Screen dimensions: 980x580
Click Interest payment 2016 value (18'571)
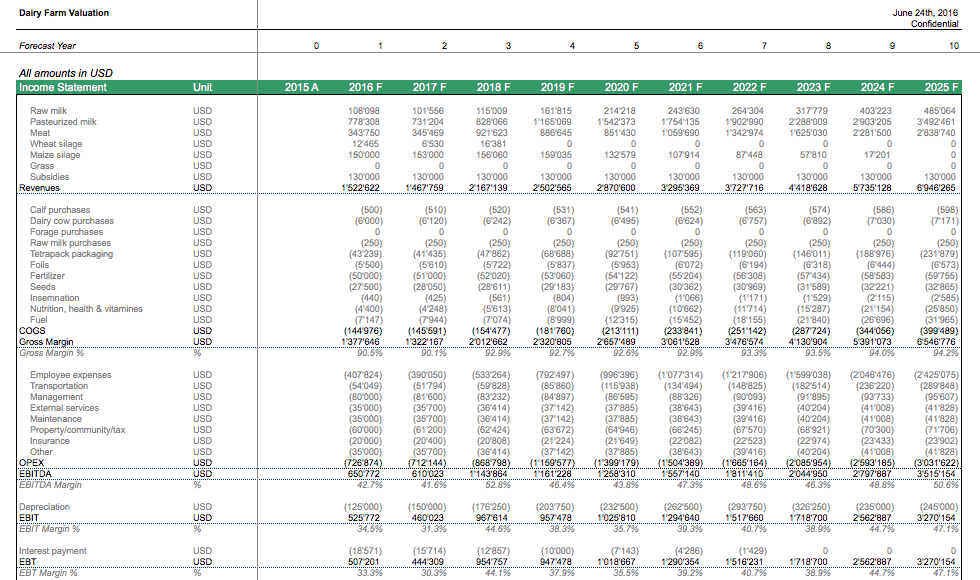point(366,551)
